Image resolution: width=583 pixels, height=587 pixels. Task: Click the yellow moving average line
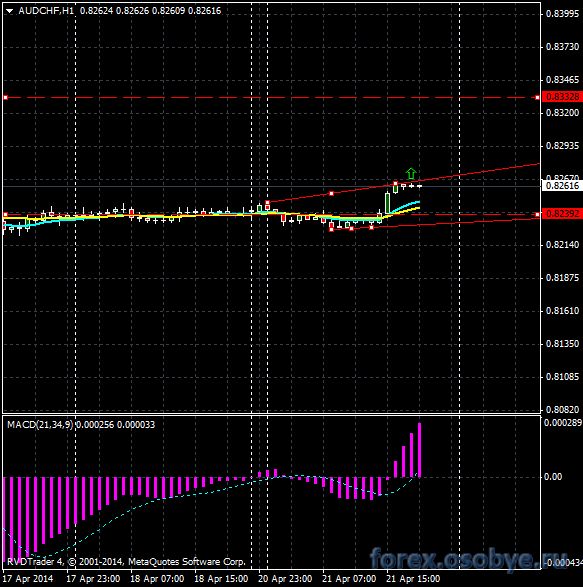(408, 210)
